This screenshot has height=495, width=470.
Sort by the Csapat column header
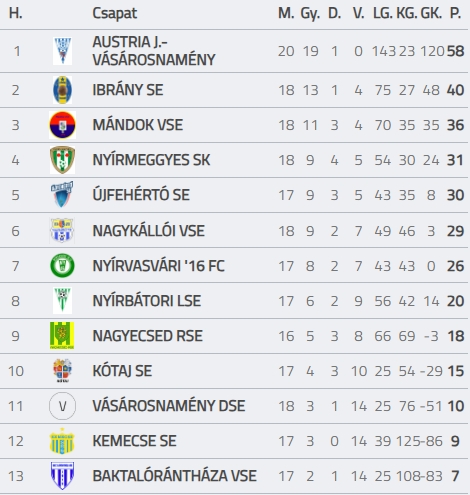click(x=115, y=14)
